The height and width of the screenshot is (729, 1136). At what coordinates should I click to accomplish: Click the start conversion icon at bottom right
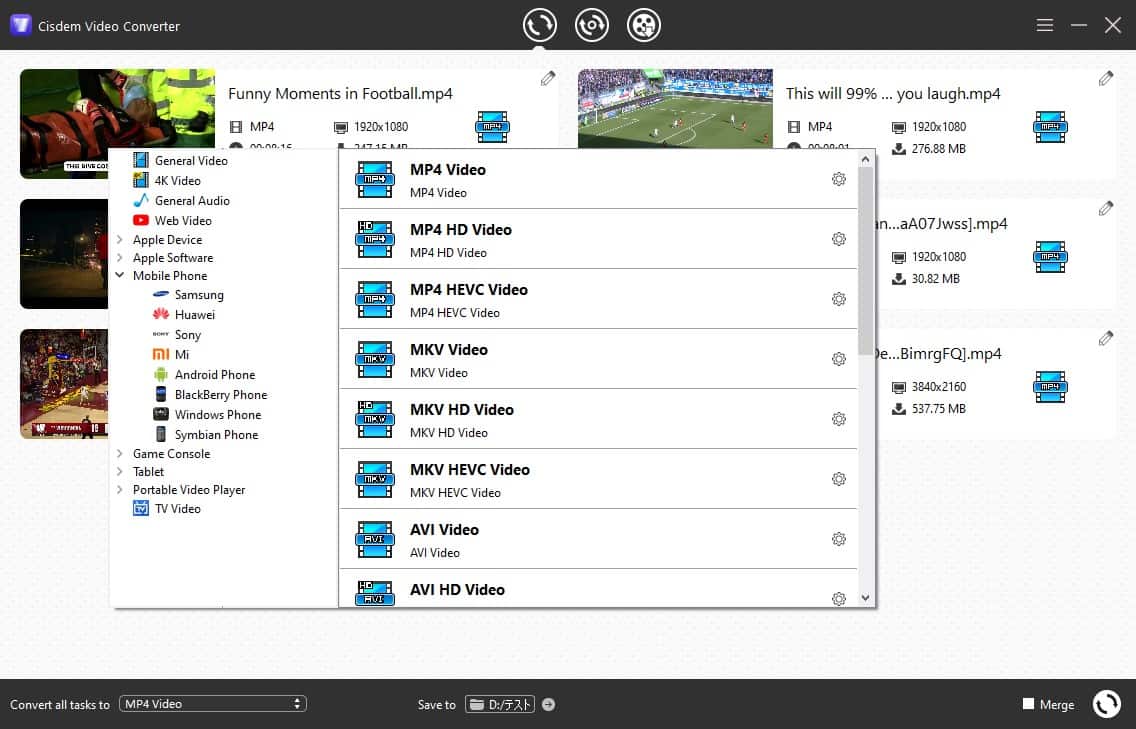(1107, 704)
